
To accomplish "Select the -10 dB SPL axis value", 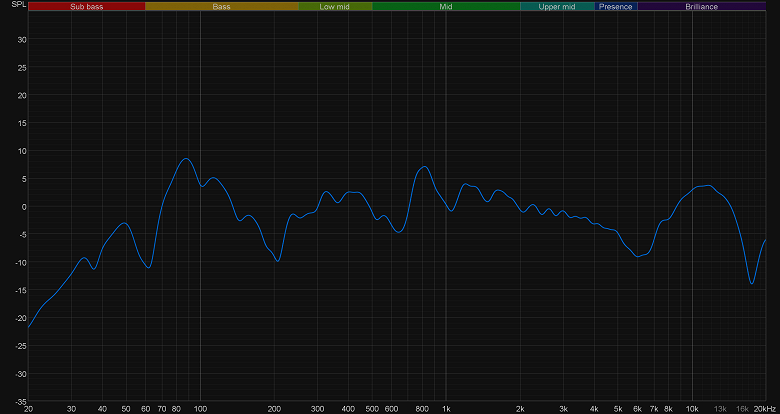I will [21, 262].
